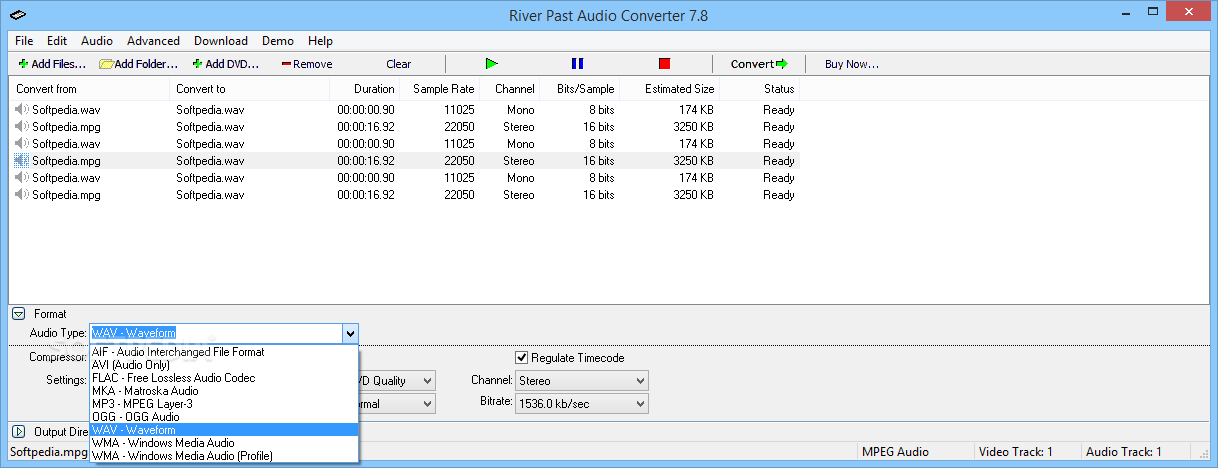Image resolution: width=1218 pixels, height=468 pixels.
Task: Click Video Track: 1 in status bar
Action: 1017,452
